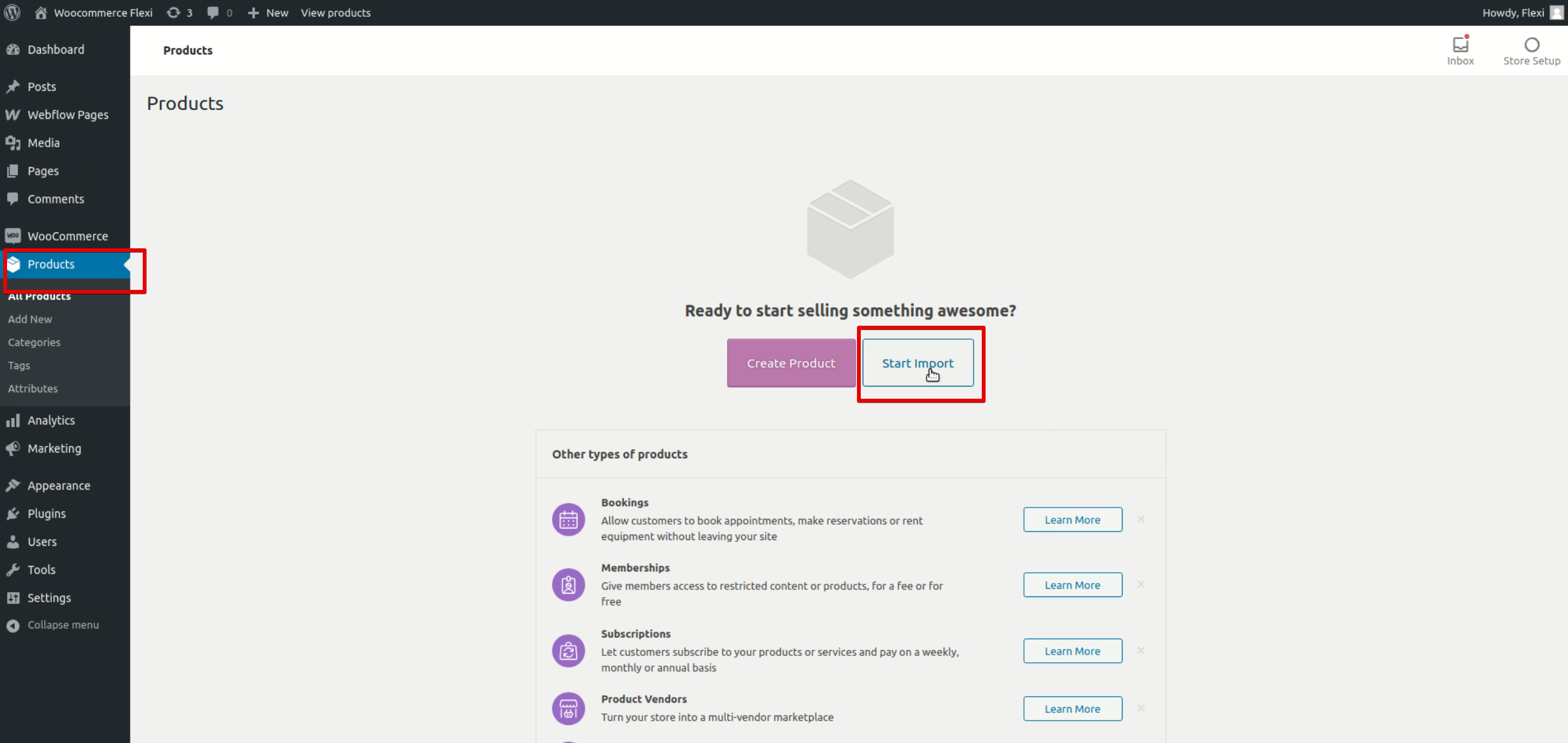Click the Plugins plug icon

[x=13, y=514]
